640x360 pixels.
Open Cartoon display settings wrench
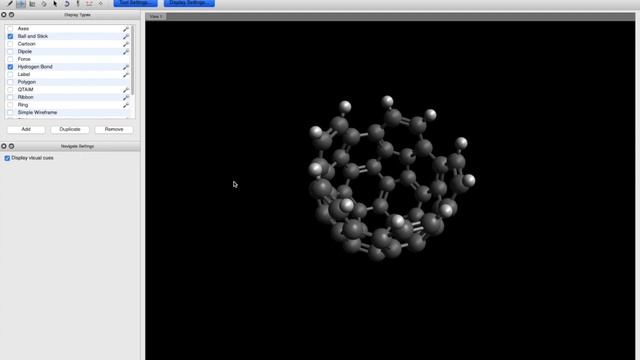126,44
